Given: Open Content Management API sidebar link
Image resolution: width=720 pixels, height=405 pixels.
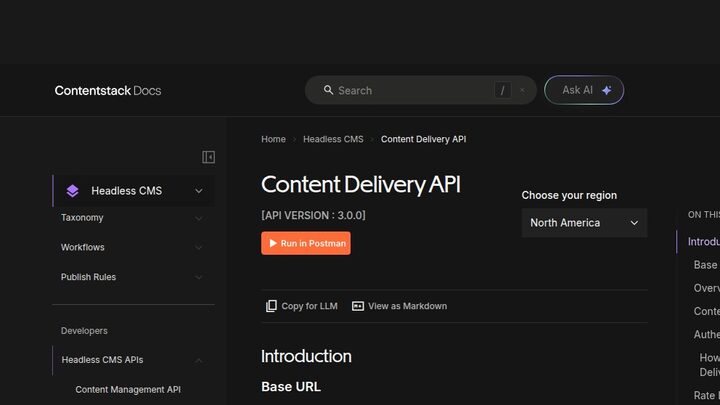Looking at the screenshot, I should pos(128,389).
